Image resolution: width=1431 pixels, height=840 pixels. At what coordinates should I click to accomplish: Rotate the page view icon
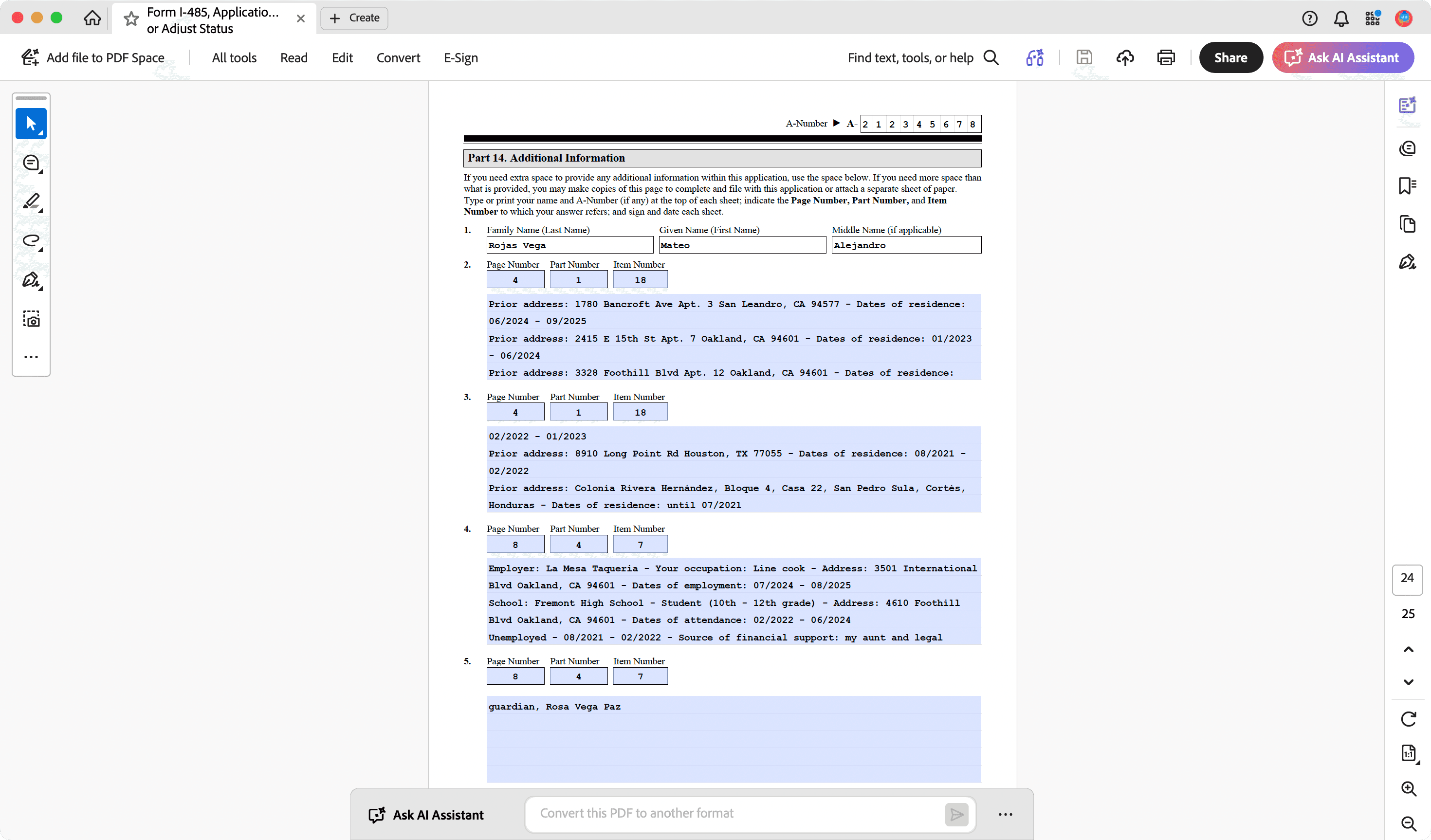pyautogui.click(x=1408, y=719)
